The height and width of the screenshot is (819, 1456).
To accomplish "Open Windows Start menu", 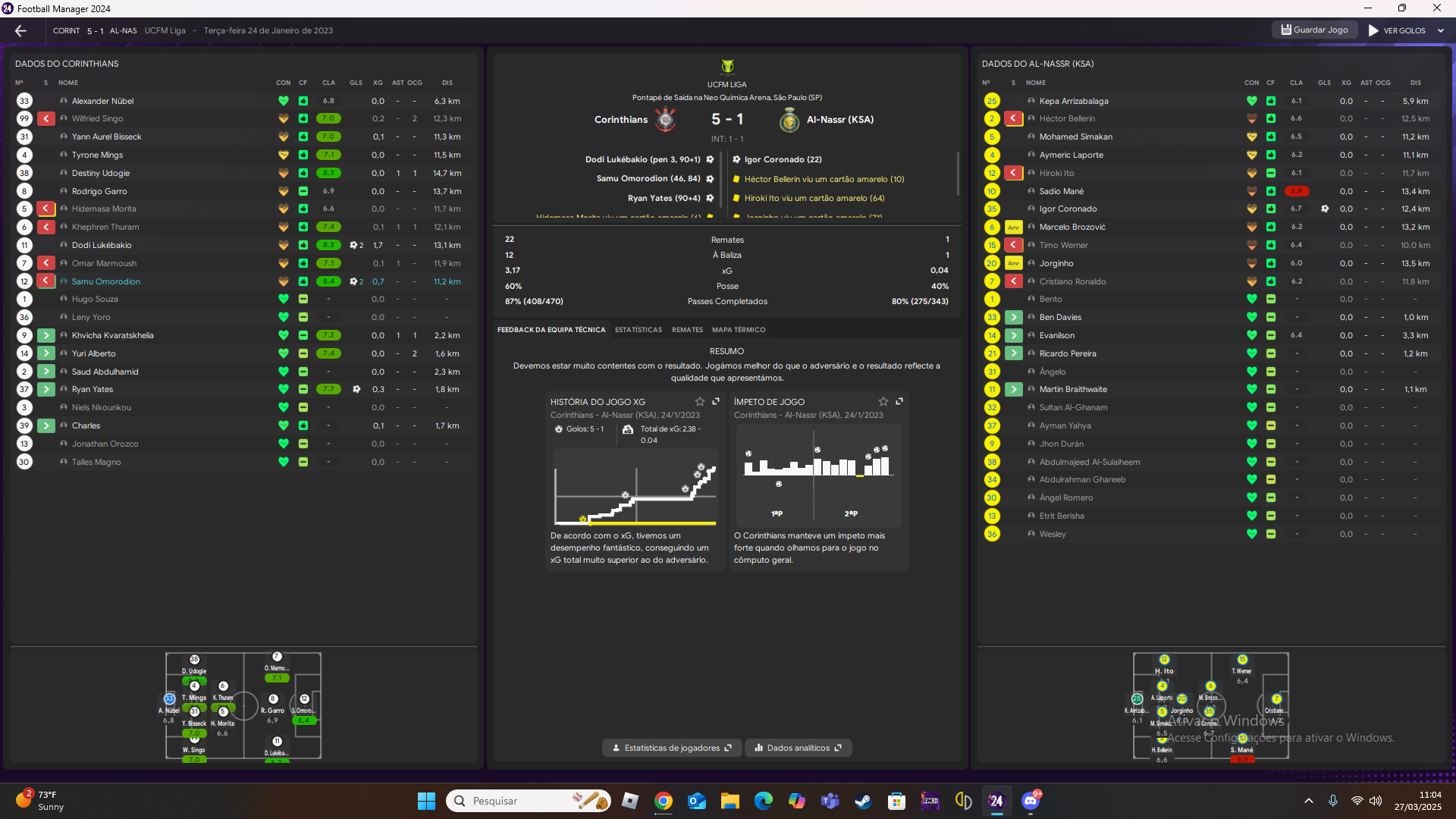I will pyautogui.click(x=426, y=801).
